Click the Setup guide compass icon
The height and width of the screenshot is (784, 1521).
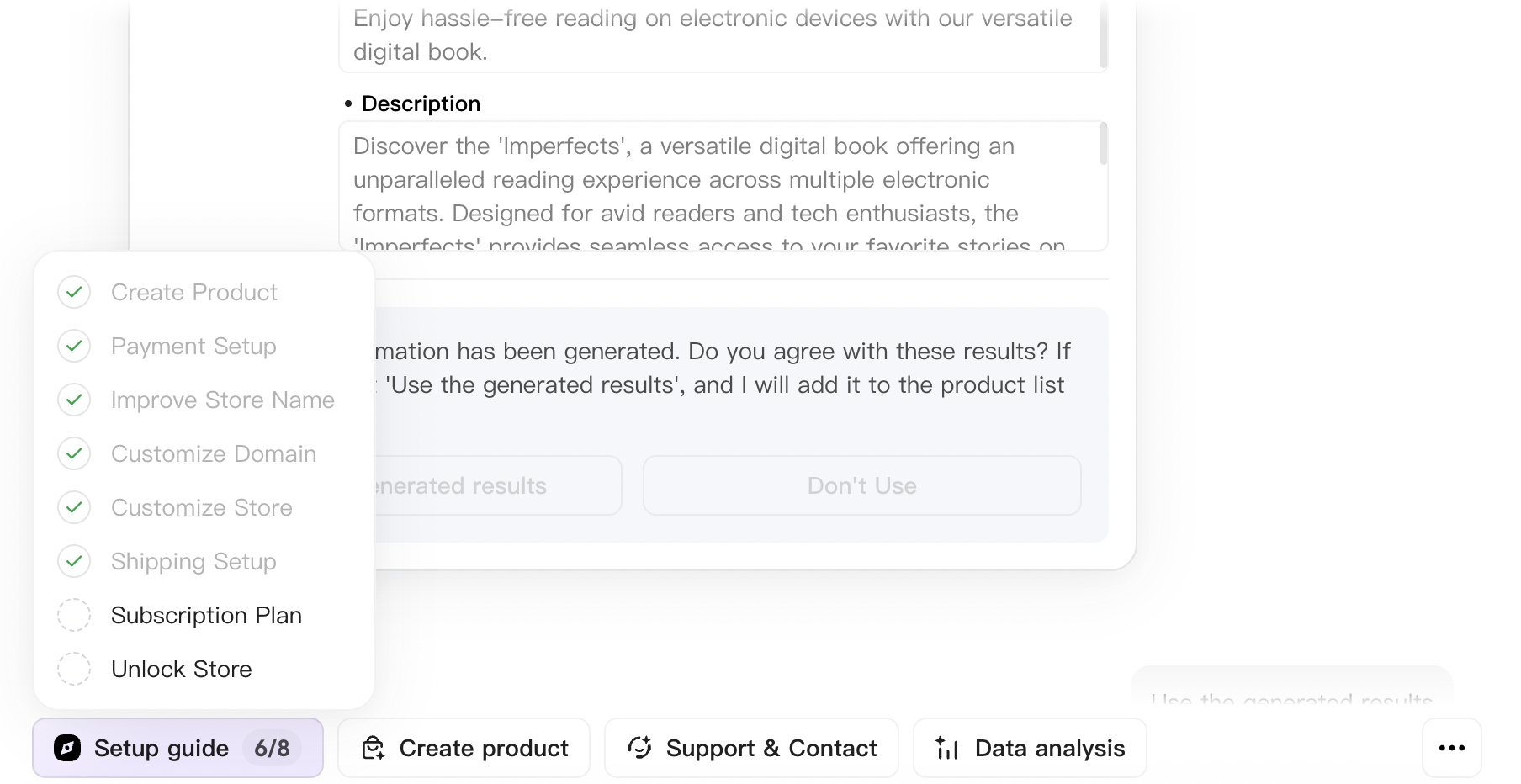(x=67, y=748)
